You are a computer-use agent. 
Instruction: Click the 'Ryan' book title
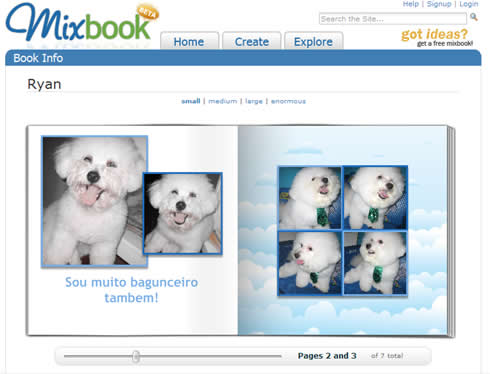click(44, 84)
